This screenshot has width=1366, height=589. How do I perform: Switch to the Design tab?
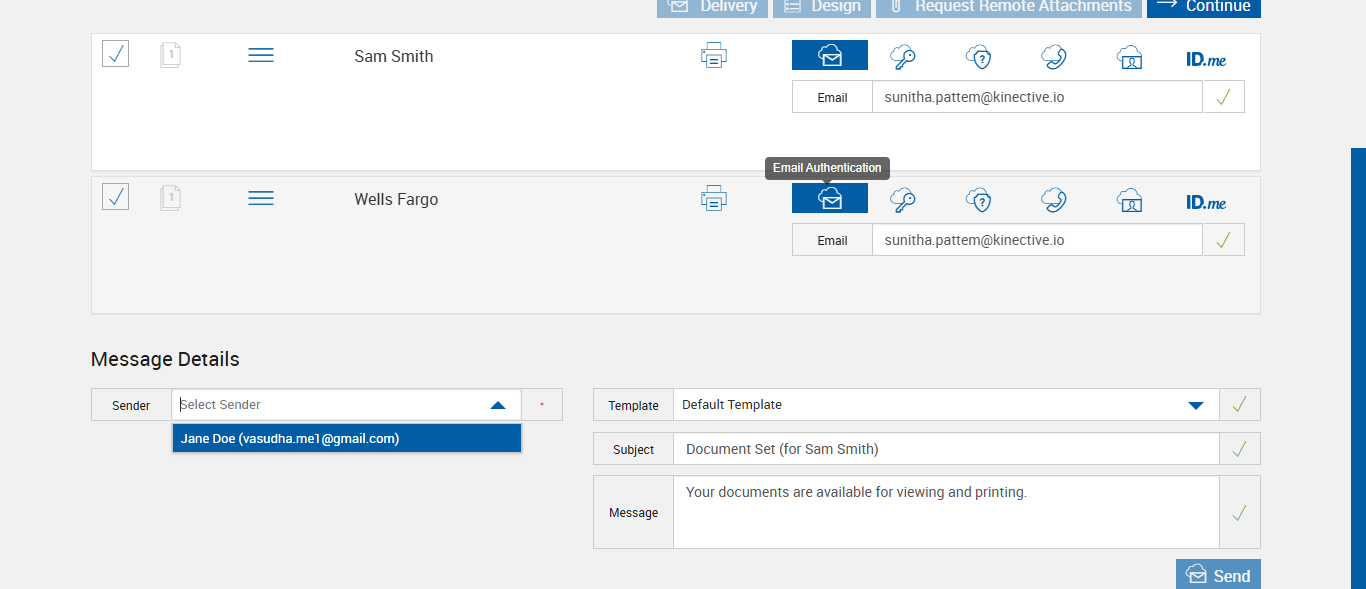pos(821,7)
